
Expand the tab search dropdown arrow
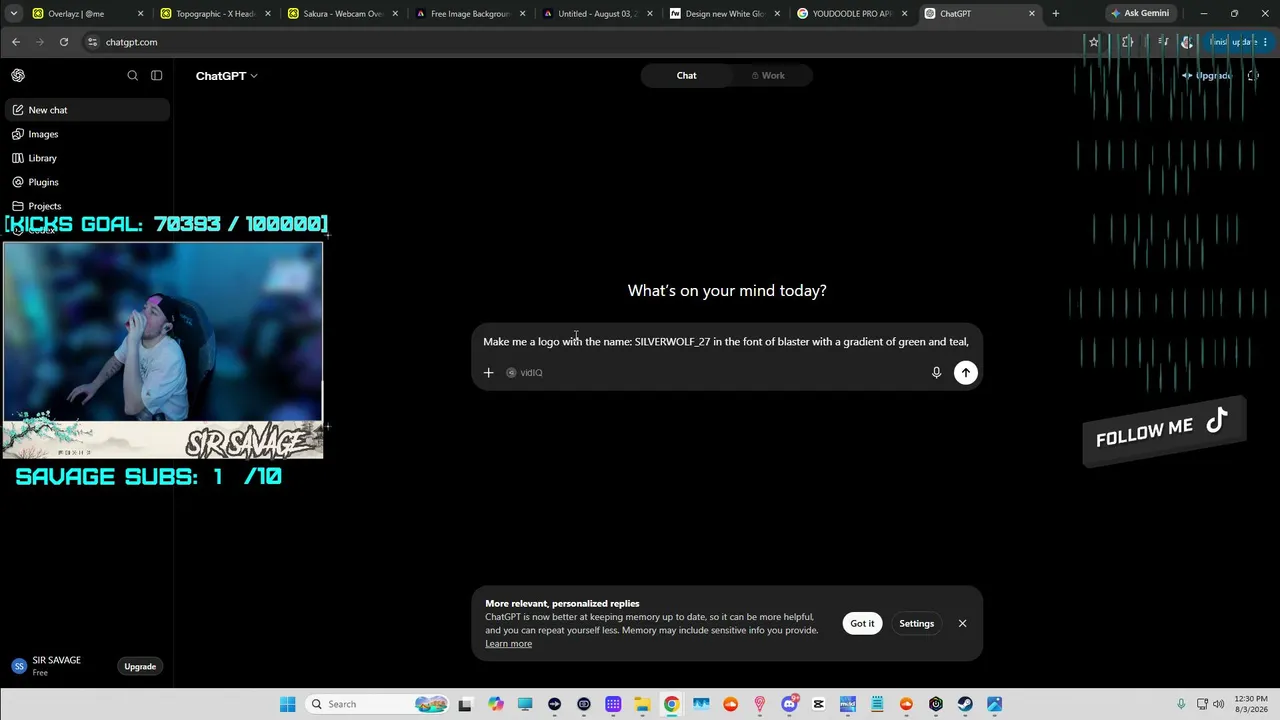[14, 14]
